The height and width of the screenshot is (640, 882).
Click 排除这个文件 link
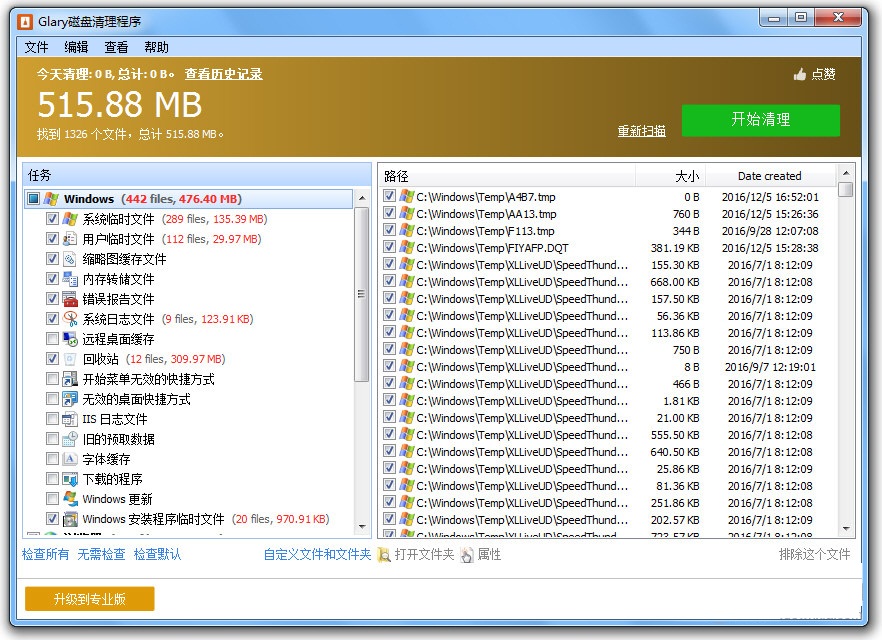click(815, 555)
